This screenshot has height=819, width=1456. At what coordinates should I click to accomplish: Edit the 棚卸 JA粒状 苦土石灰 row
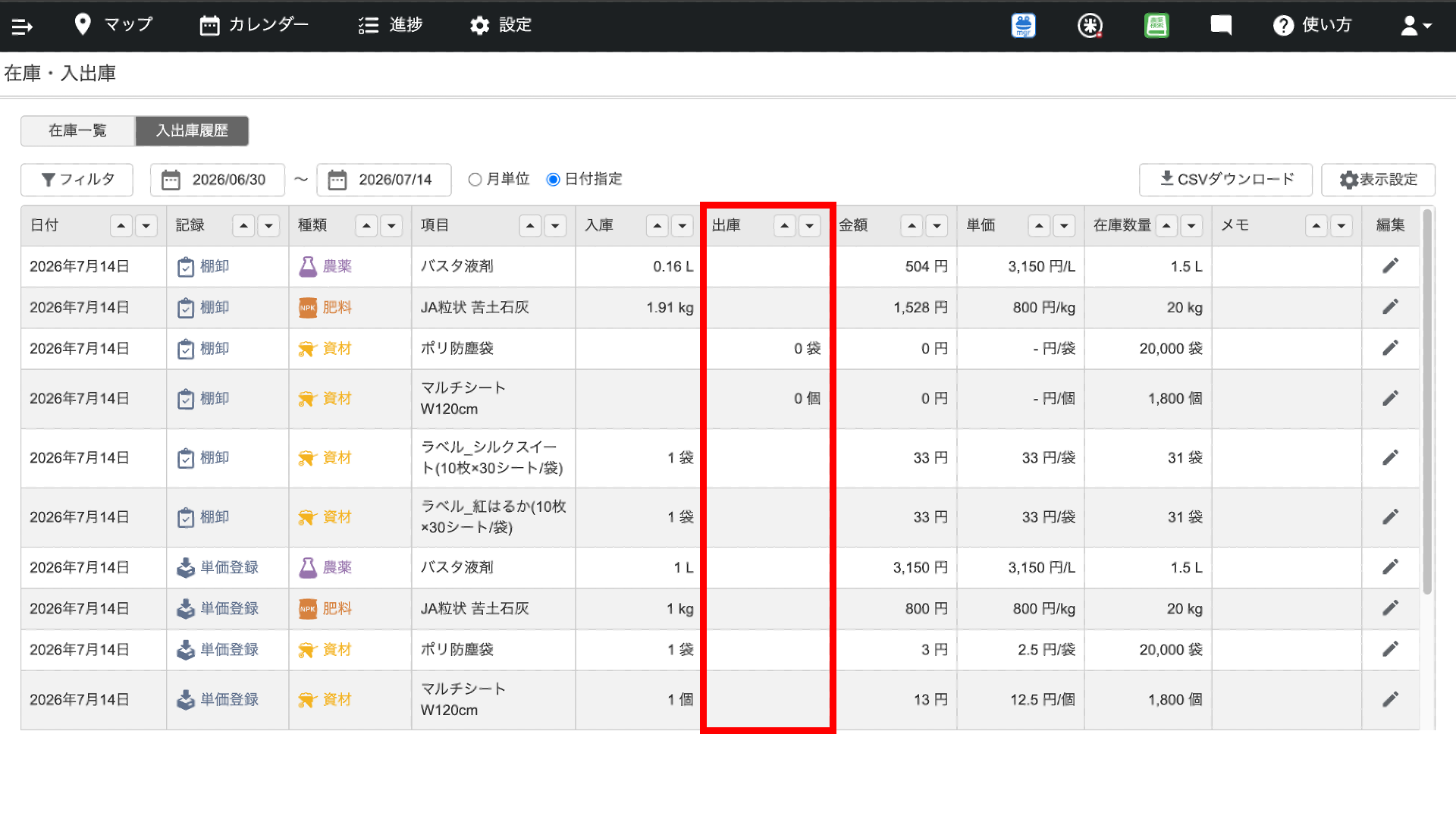click(x=1390, y=307)
